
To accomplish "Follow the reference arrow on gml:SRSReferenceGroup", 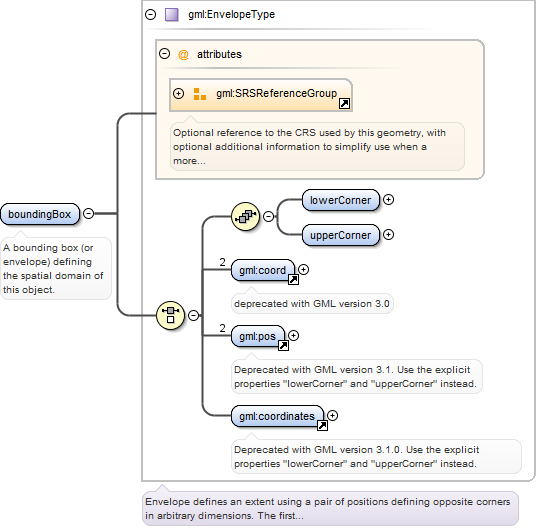I will [344, 103].
